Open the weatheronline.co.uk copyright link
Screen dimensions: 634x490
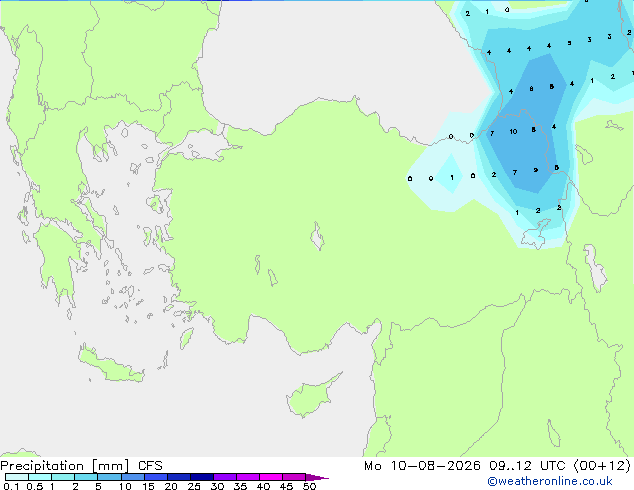(550, 481)
